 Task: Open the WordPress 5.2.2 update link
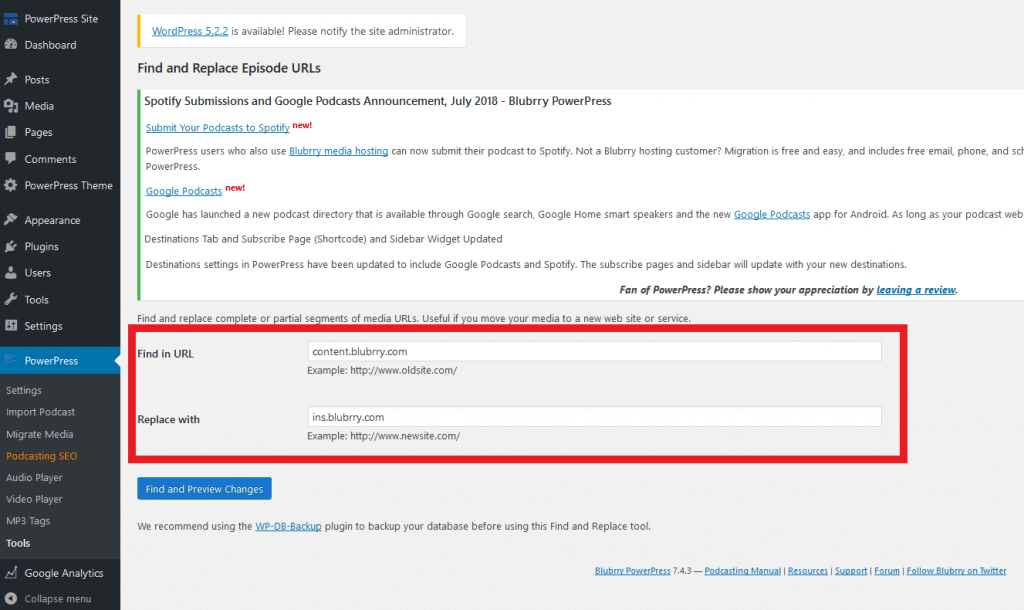click(x=190, y=31)
